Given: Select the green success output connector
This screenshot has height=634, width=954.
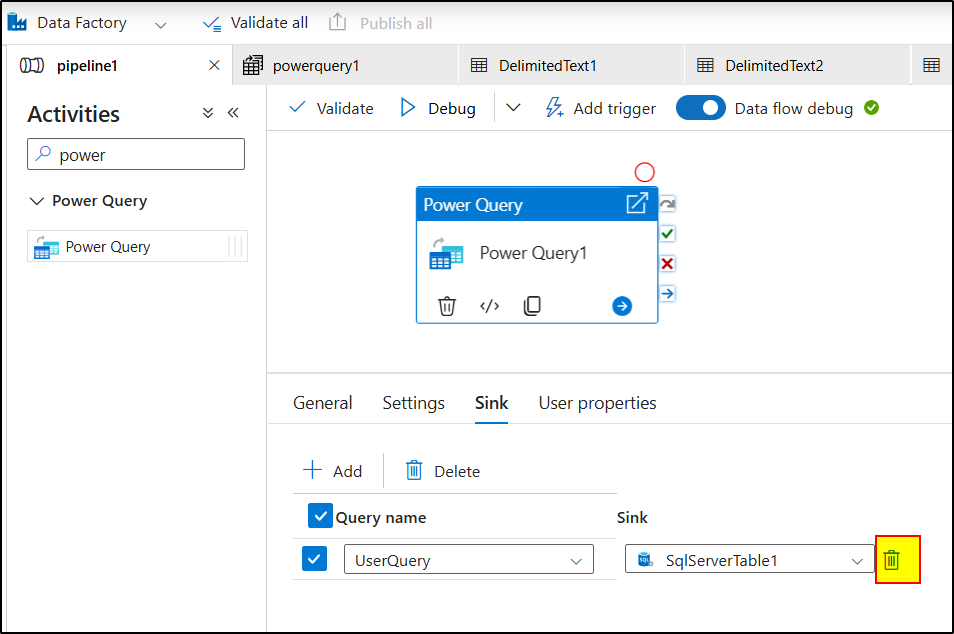Looking at the screenshot, I should point(666,233).
